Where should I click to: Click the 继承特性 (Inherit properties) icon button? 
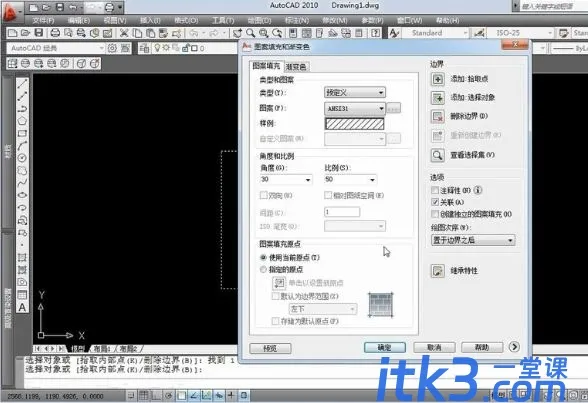pos(438,271)
